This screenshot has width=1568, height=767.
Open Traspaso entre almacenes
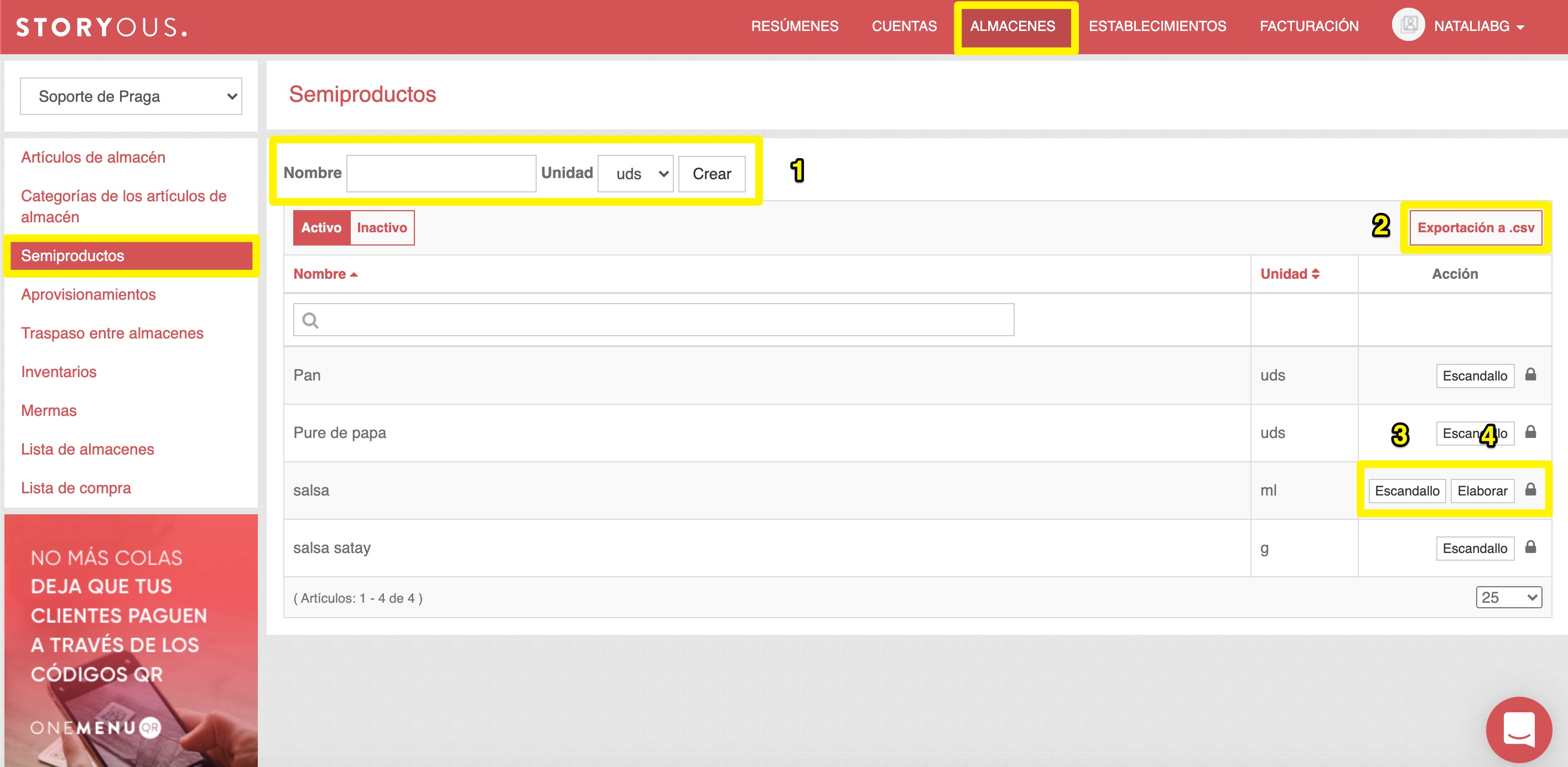(112, 334)
